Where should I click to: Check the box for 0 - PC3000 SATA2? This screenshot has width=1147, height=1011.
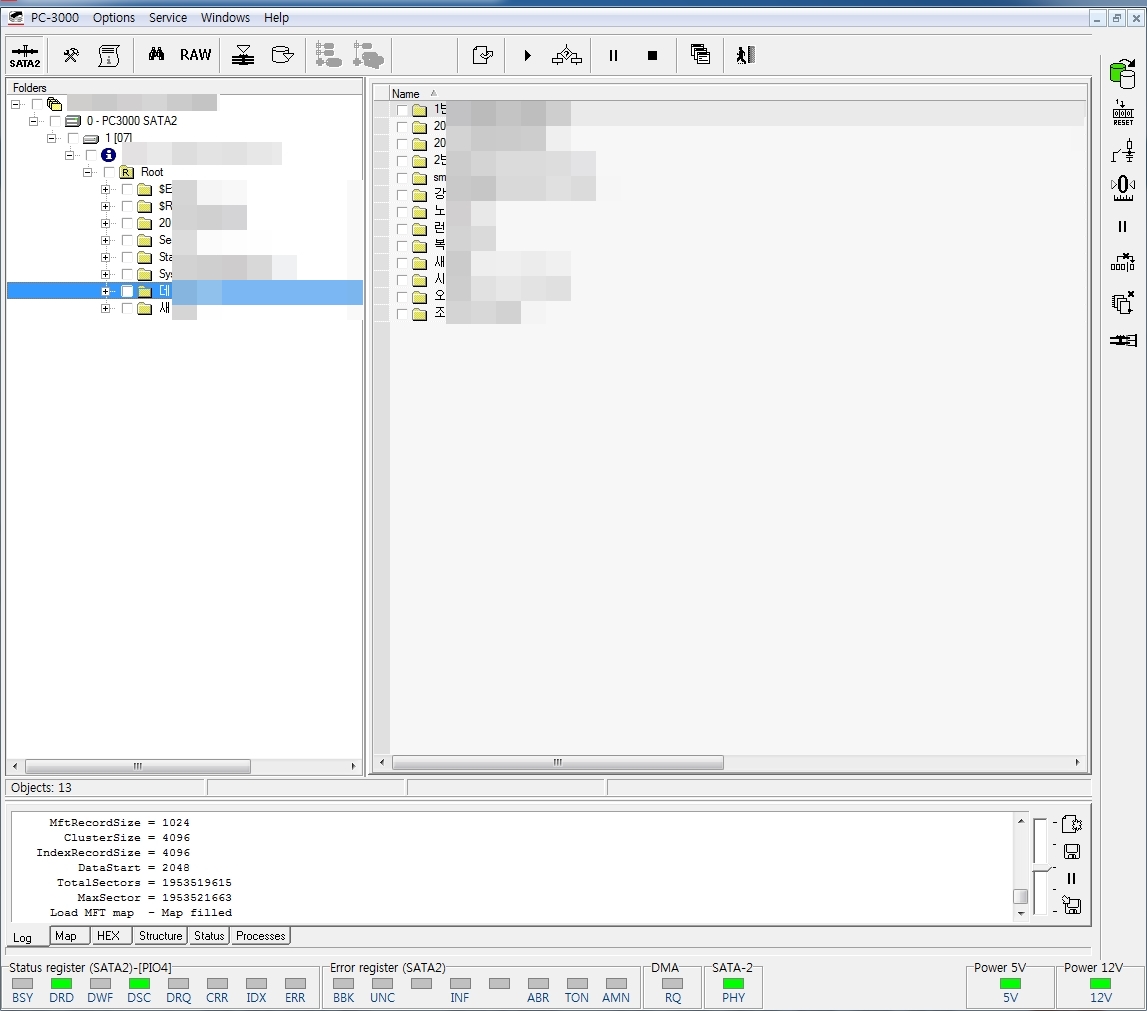coord(56,121)
